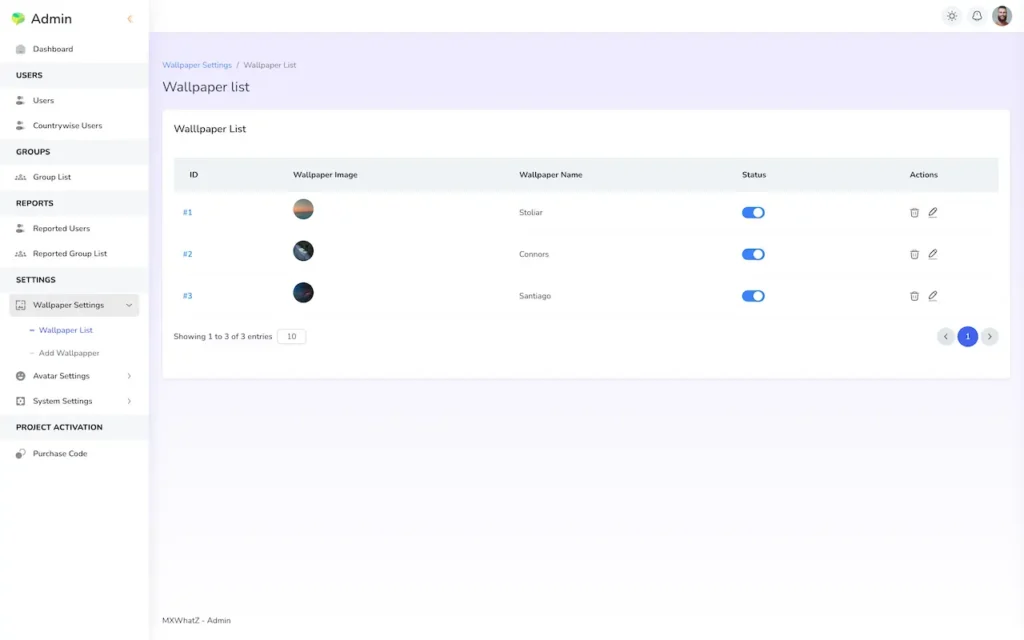The width and height of the screenshot is (1024, 640).
Task: Click the Purchase Code icon
Action: pos(20,453)
